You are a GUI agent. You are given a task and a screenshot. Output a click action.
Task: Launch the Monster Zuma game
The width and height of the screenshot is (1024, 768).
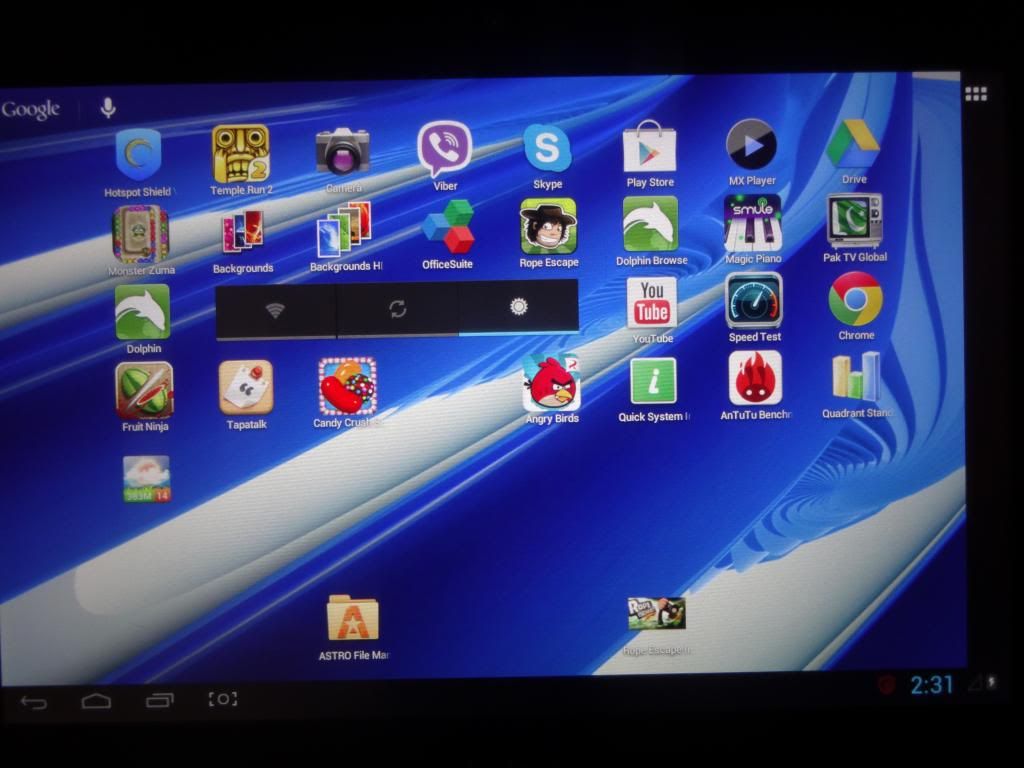pyautogui.click(x=140, y=234)
